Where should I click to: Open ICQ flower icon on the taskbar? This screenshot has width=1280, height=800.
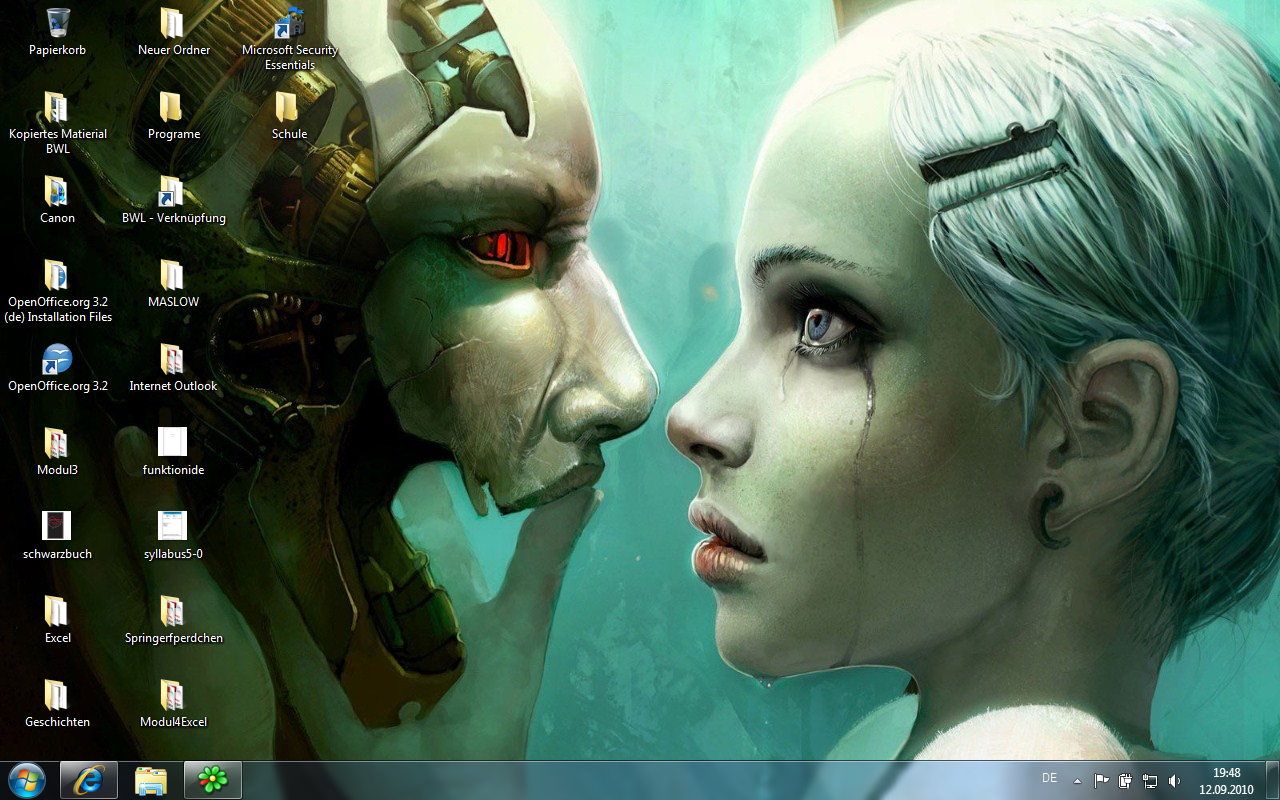coord(213,780)
